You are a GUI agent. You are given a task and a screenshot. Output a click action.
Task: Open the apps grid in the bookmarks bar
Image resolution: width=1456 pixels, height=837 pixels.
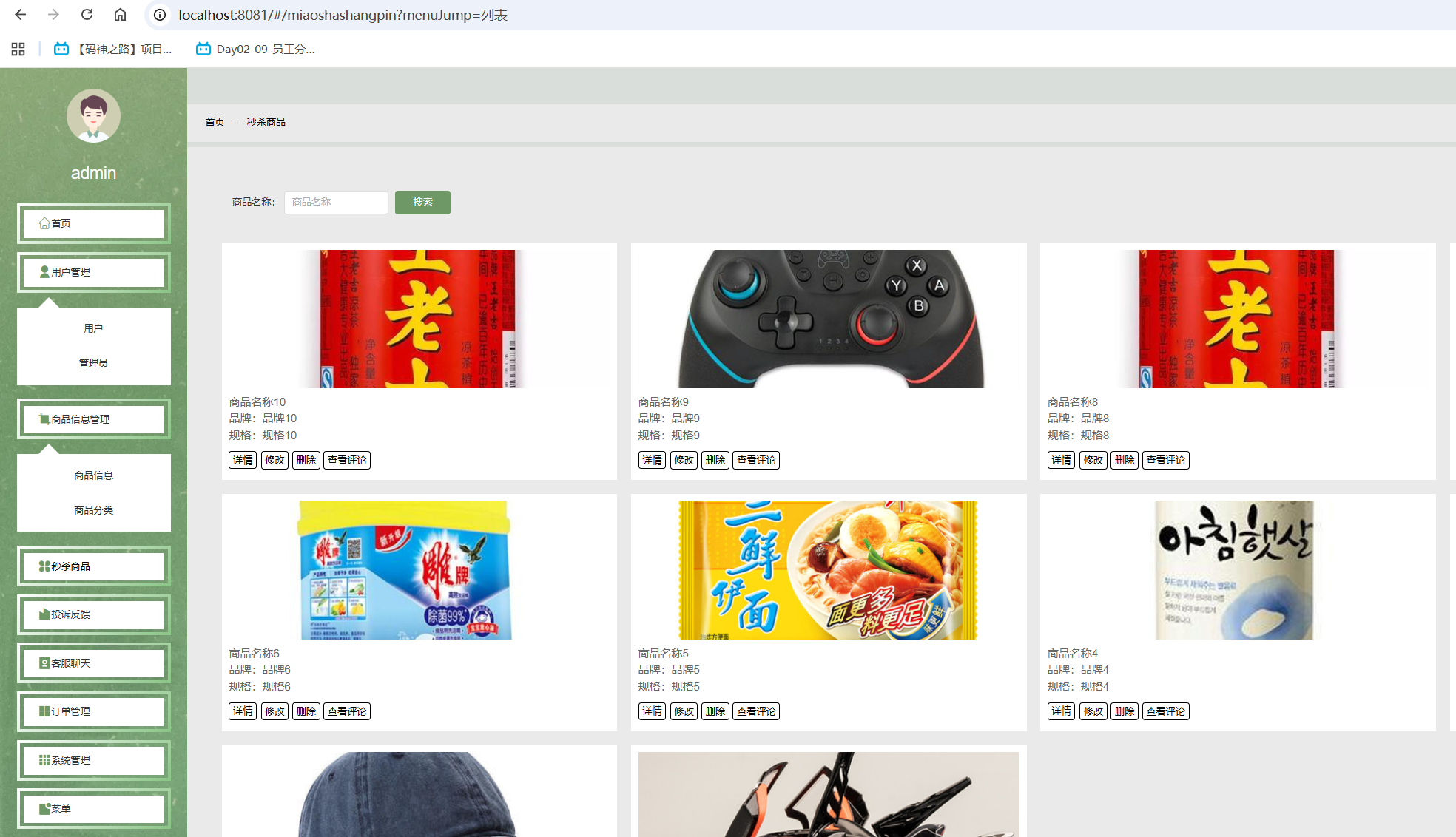(18, 50)
